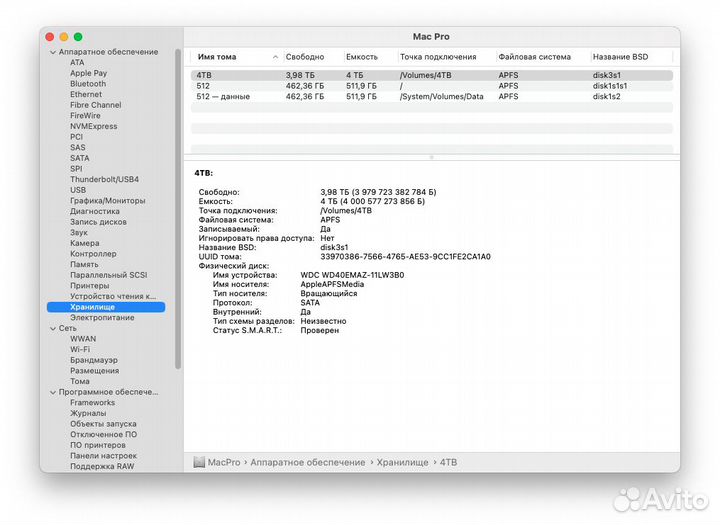Screen dimensions: 720x525
Task: Click device name WDC WD40EMAZ-11LW3B0
Action: [352, 275]
